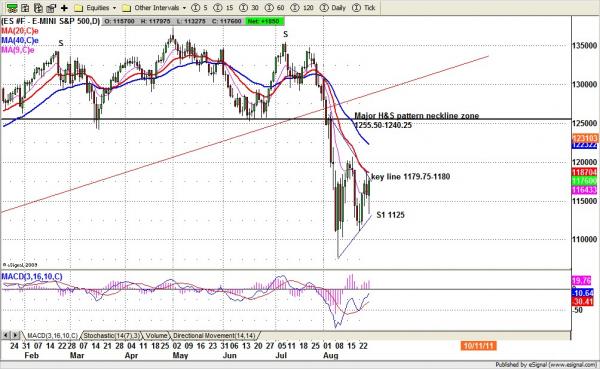Viewport: 600px width, 369px height.
Task: Click the red -30.41 MACD value tag
Action: click(x=584, y=302)
